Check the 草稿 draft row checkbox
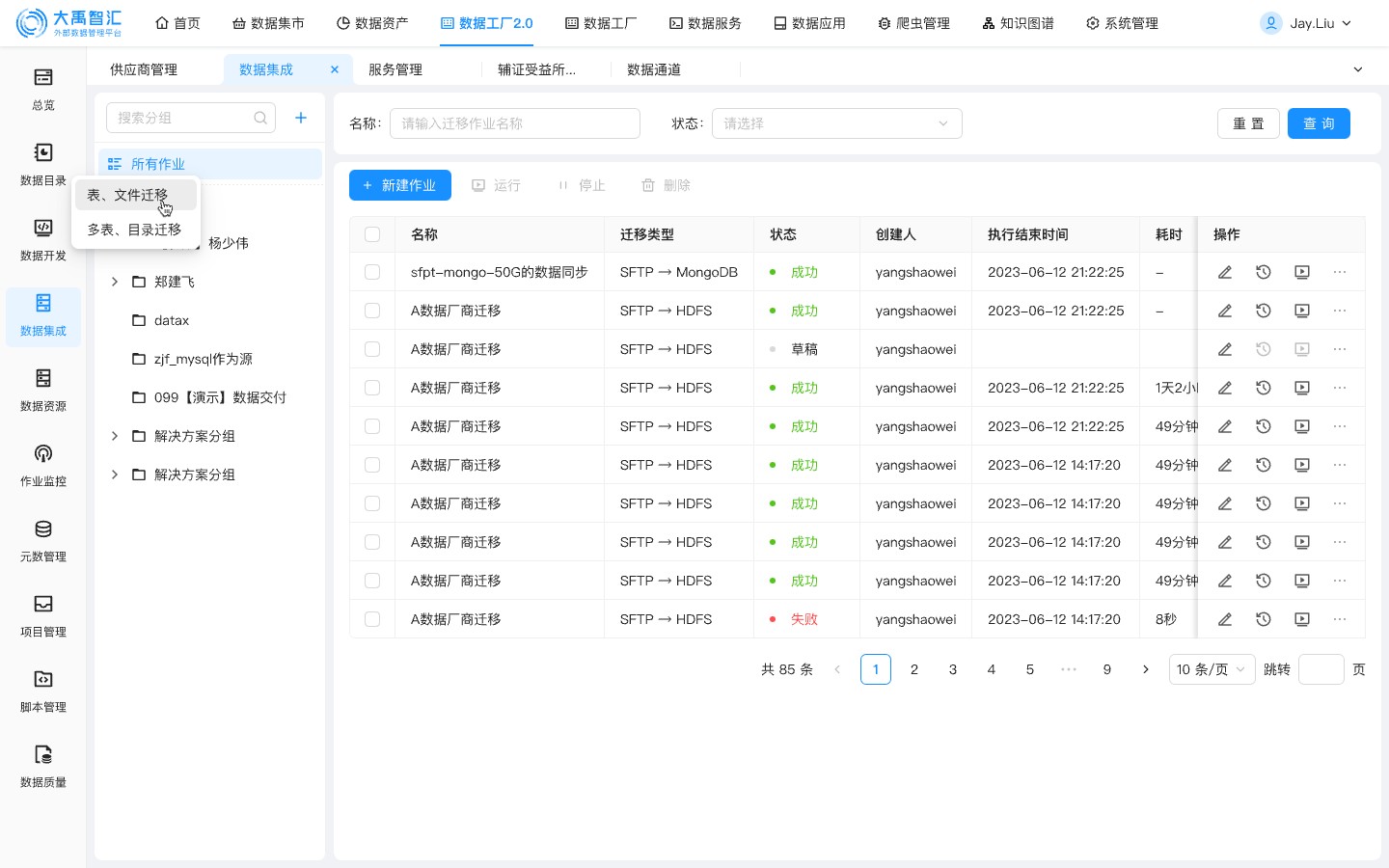This screenshot has height=868, width=1389. click(372, 349)
